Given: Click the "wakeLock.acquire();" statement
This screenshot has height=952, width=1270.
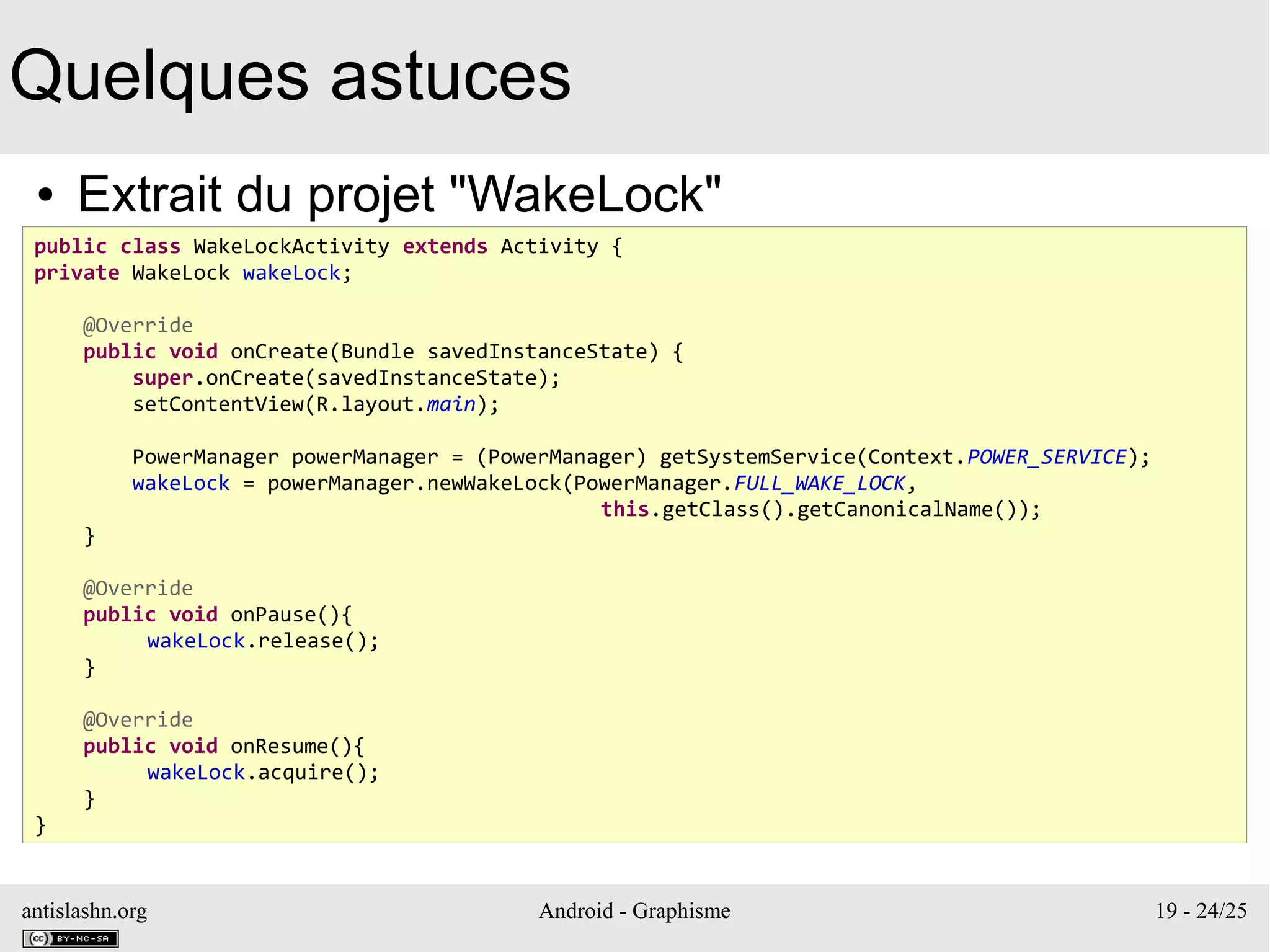Looking at the screenshot, I should [263, 773].
